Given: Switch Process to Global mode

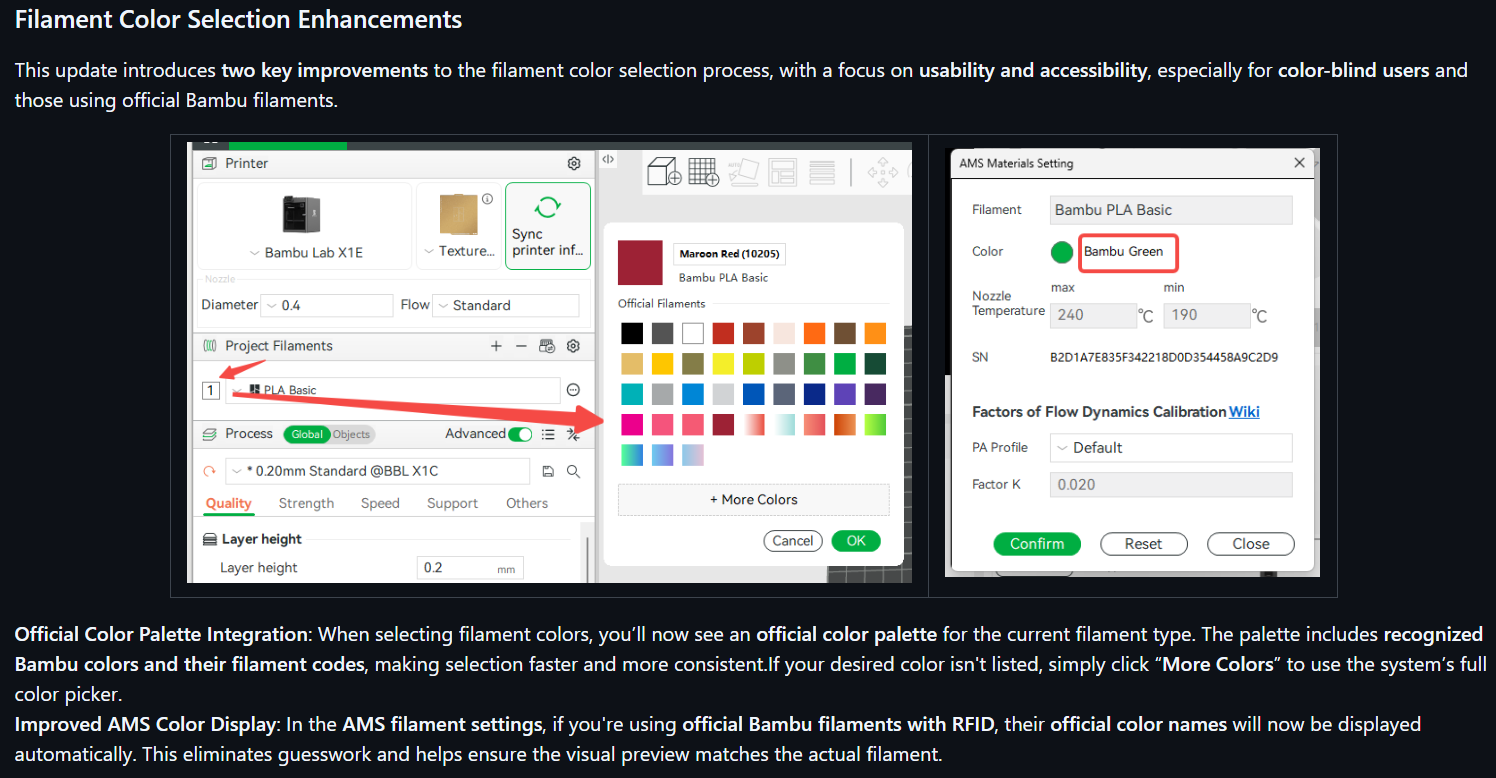Looking at the screenshot, I should tap(307, 434).
